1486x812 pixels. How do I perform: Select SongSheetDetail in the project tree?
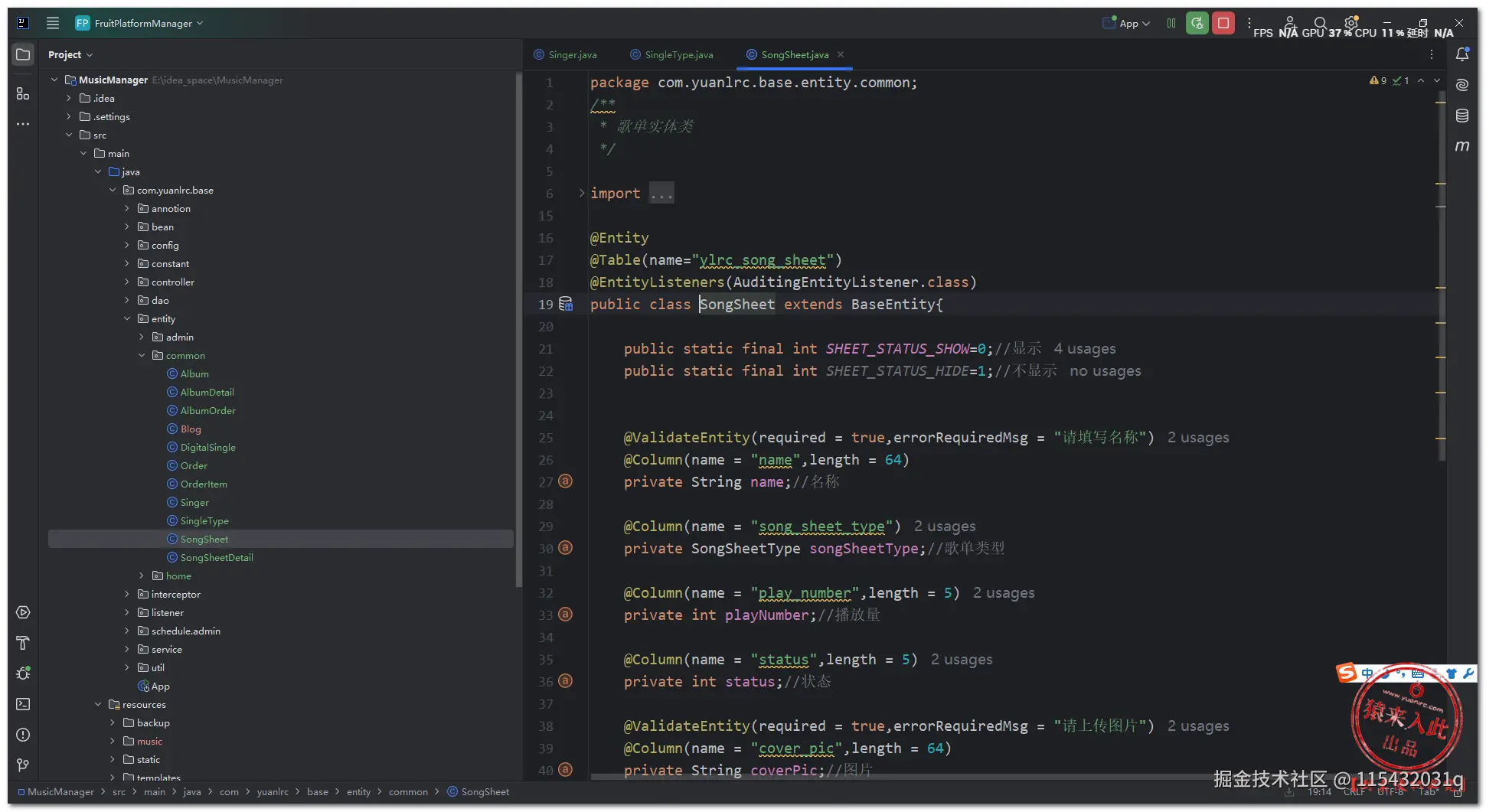coord(217,557)
